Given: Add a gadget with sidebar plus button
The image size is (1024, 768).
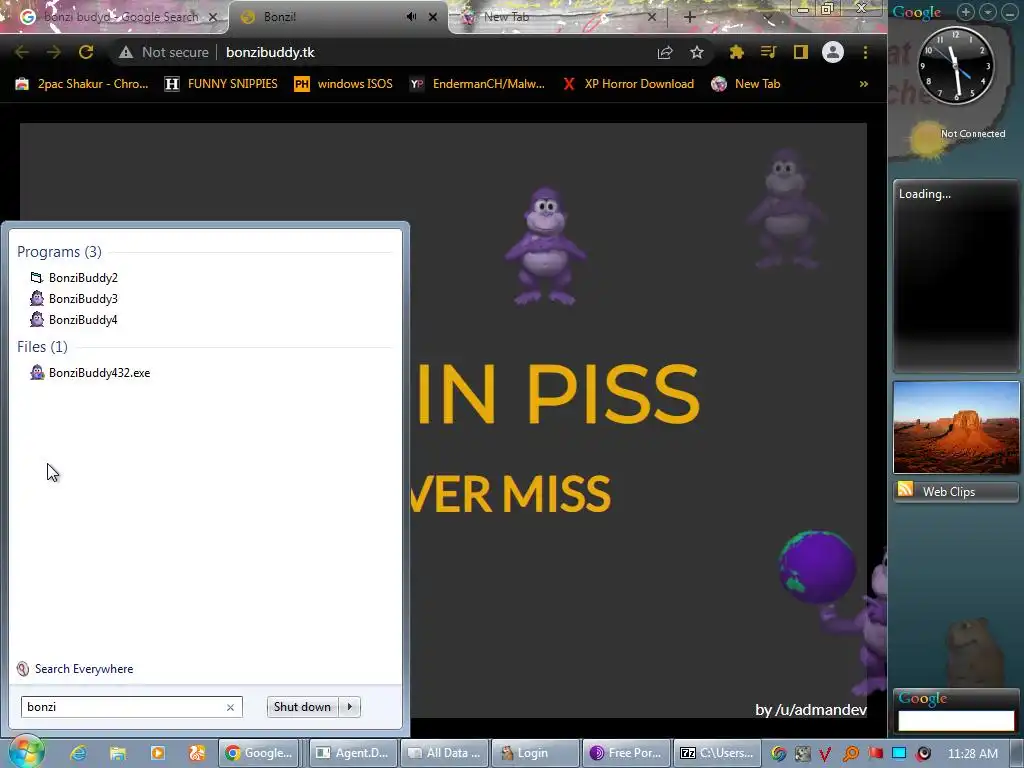Looking at the screenshot, I should tap(965, 12).
